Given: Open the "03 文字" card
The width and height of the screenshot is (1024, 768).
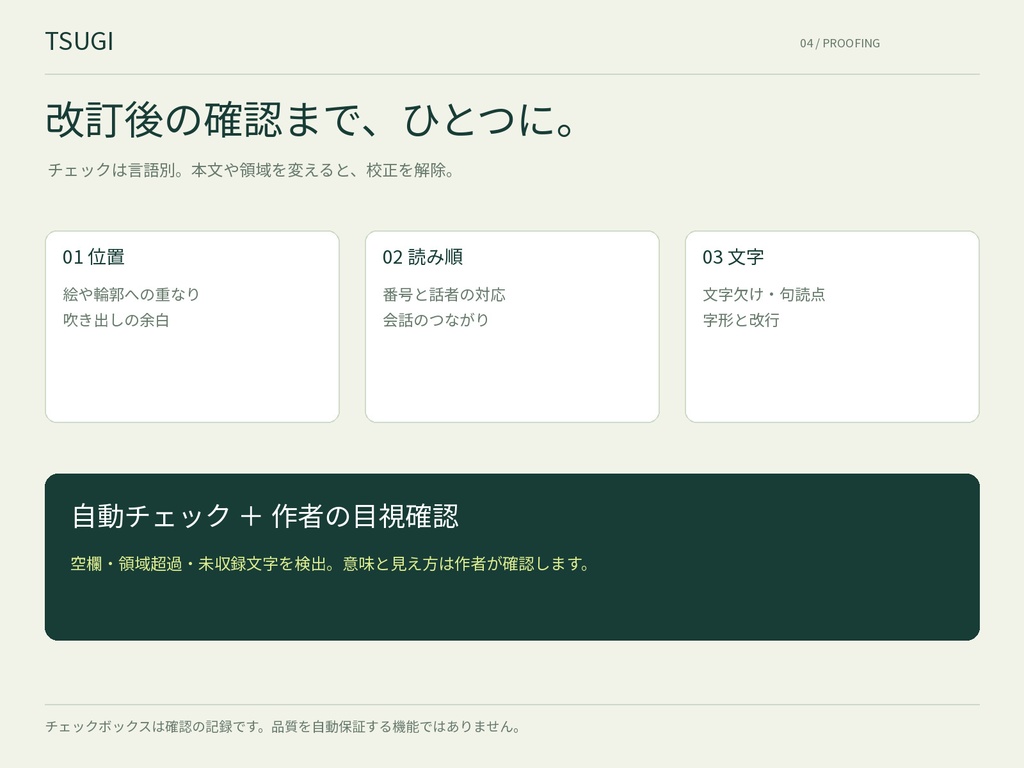Looking at the screenshot, I should (x=832, y=327).
